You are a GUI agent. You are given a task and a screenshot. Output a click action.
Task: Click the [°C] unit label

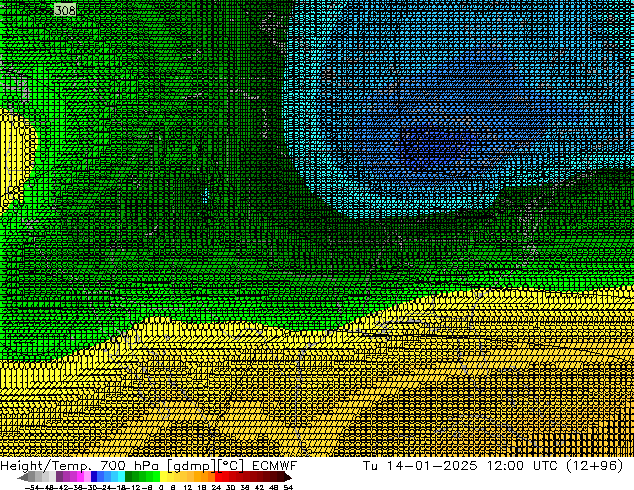[x=231, y=466]
